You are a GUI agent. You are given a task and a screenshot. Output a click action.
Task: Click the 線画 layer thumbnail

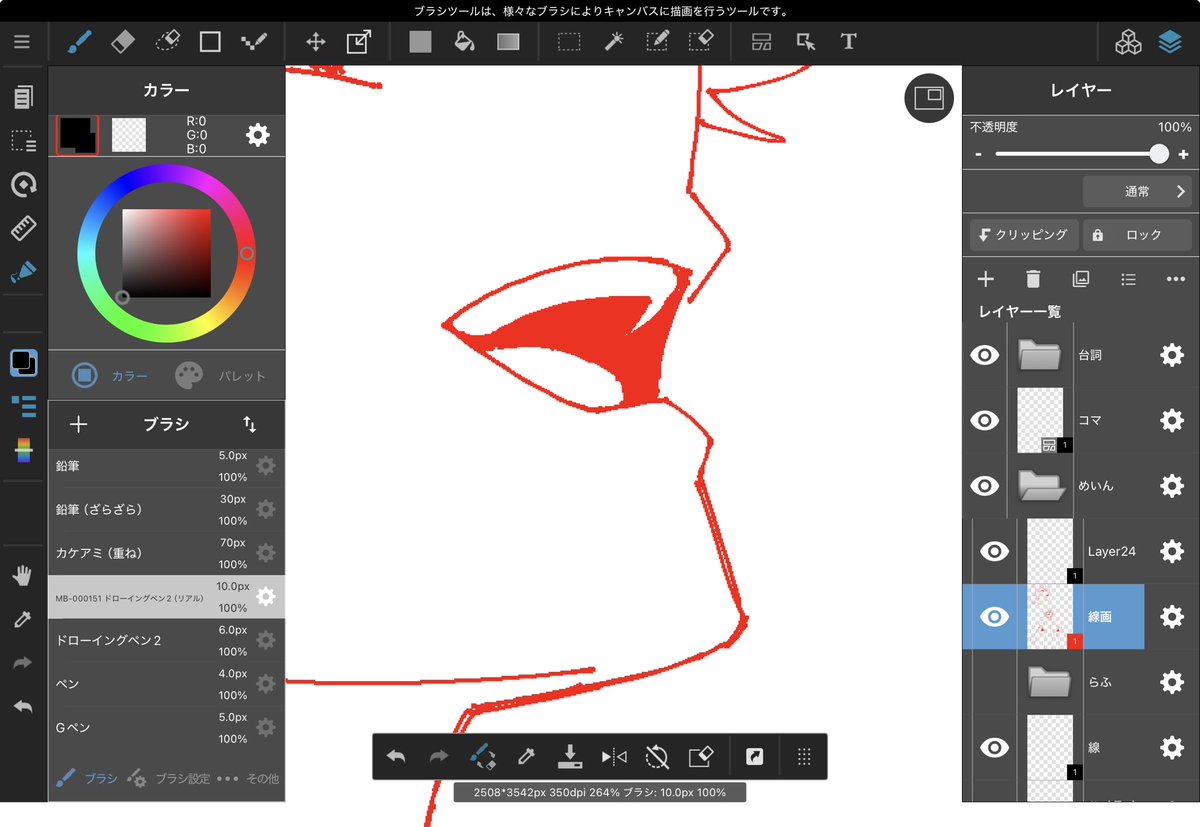tap(1050, 617)
